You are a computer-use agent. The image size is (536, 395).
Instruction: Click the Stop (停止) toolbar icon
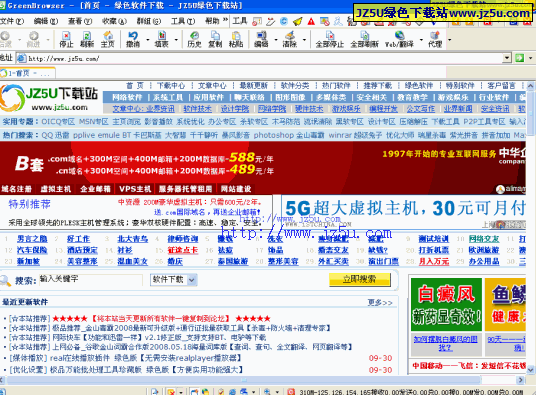point(66,39)
